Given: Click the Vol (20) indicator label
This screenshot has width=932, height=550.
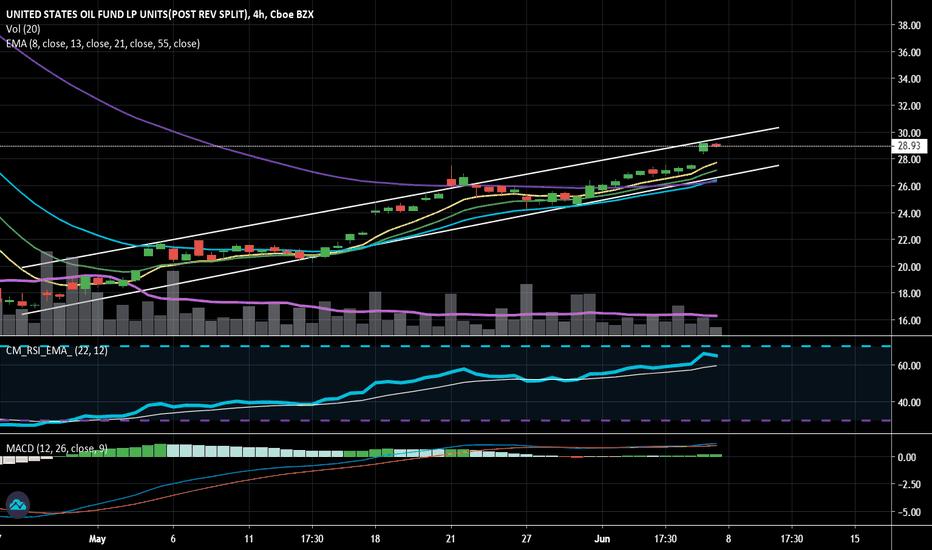Looking at the screenshot, I should click(x=23, y=29).
